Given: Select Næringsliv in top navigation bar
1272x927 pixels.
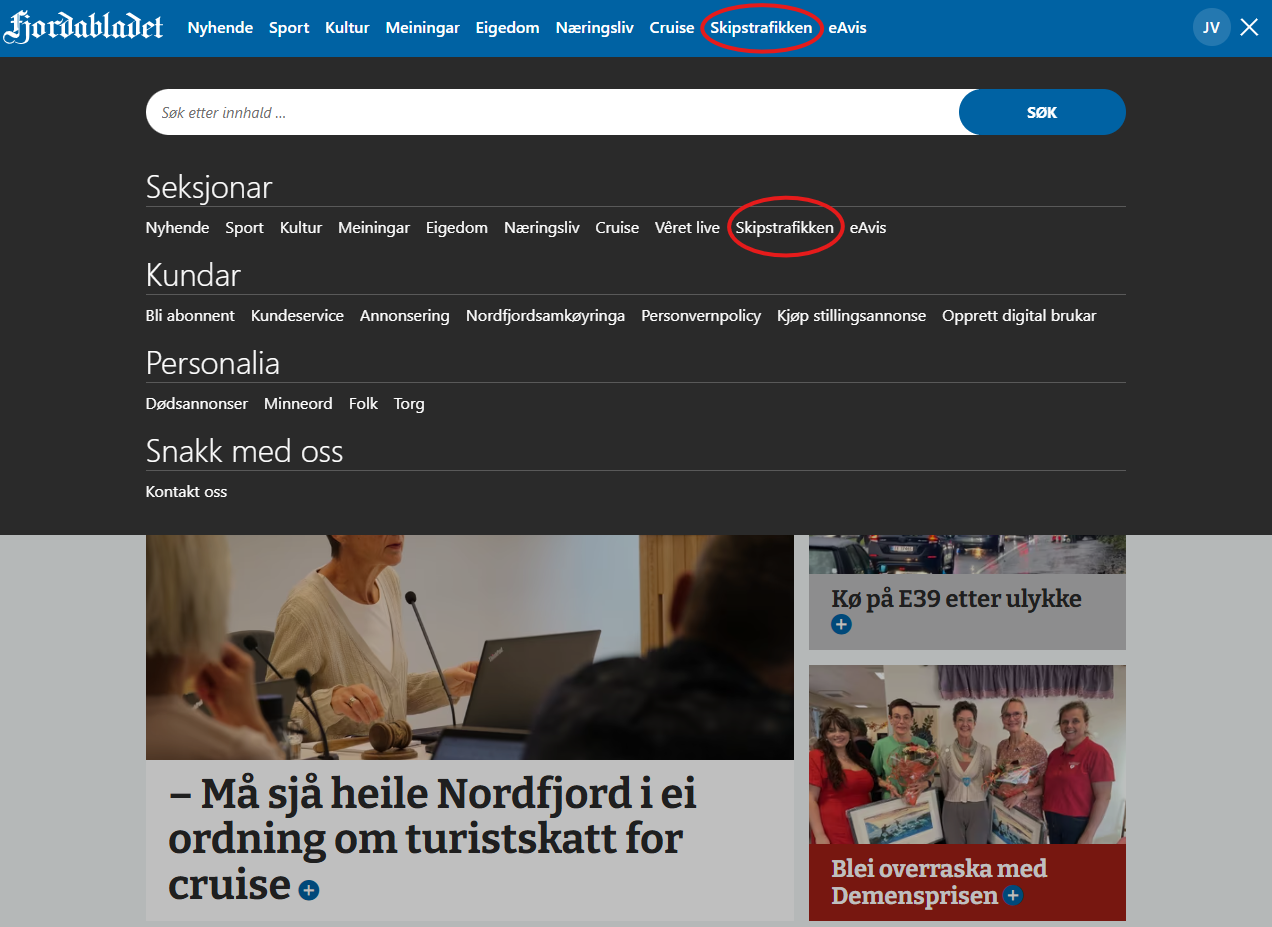Looking at the screenshot, I should pos(594,28).
